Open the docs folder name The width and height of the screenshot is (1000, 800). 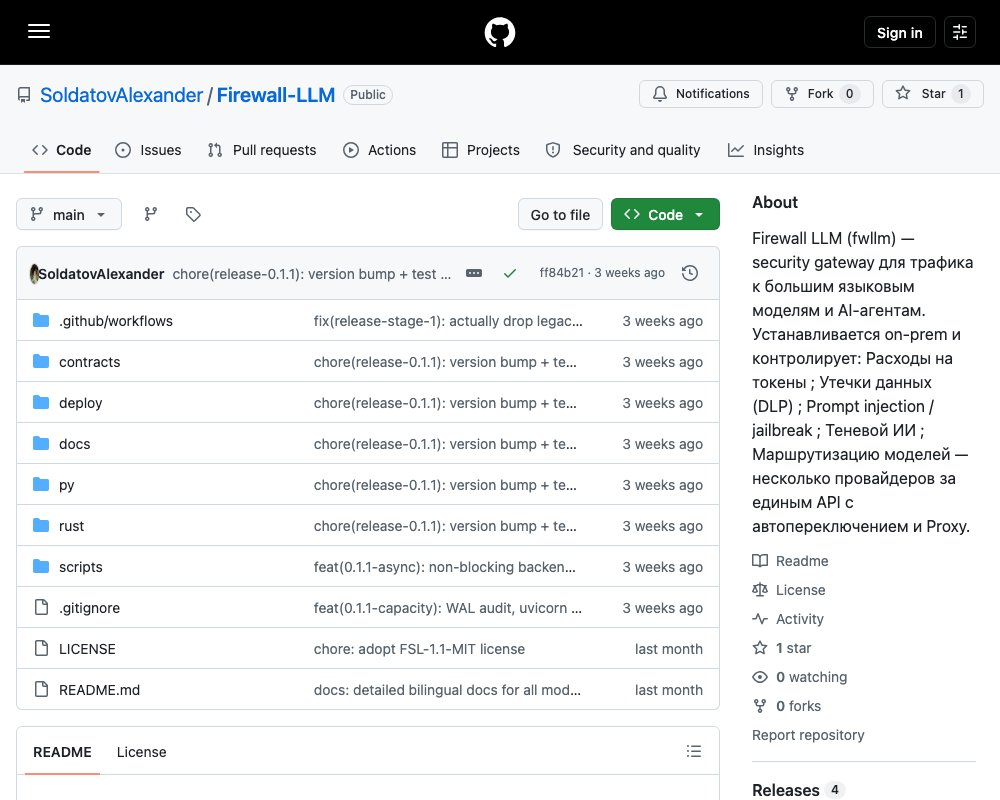pyautogui.click(x=75, y=444)
